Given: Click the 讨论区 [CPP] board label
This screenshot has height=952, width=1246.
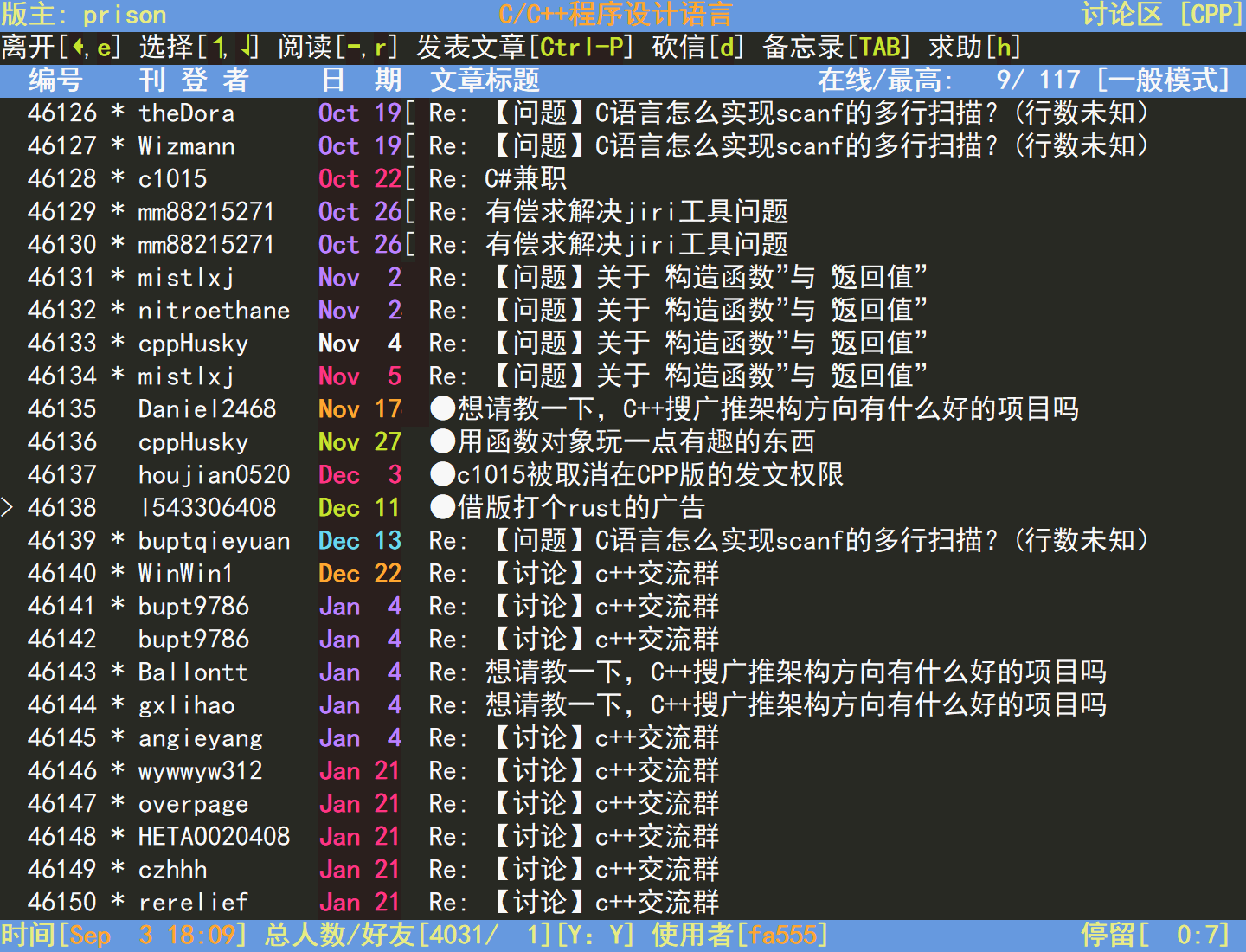Looking at the screenshot, I should 1163,15.
